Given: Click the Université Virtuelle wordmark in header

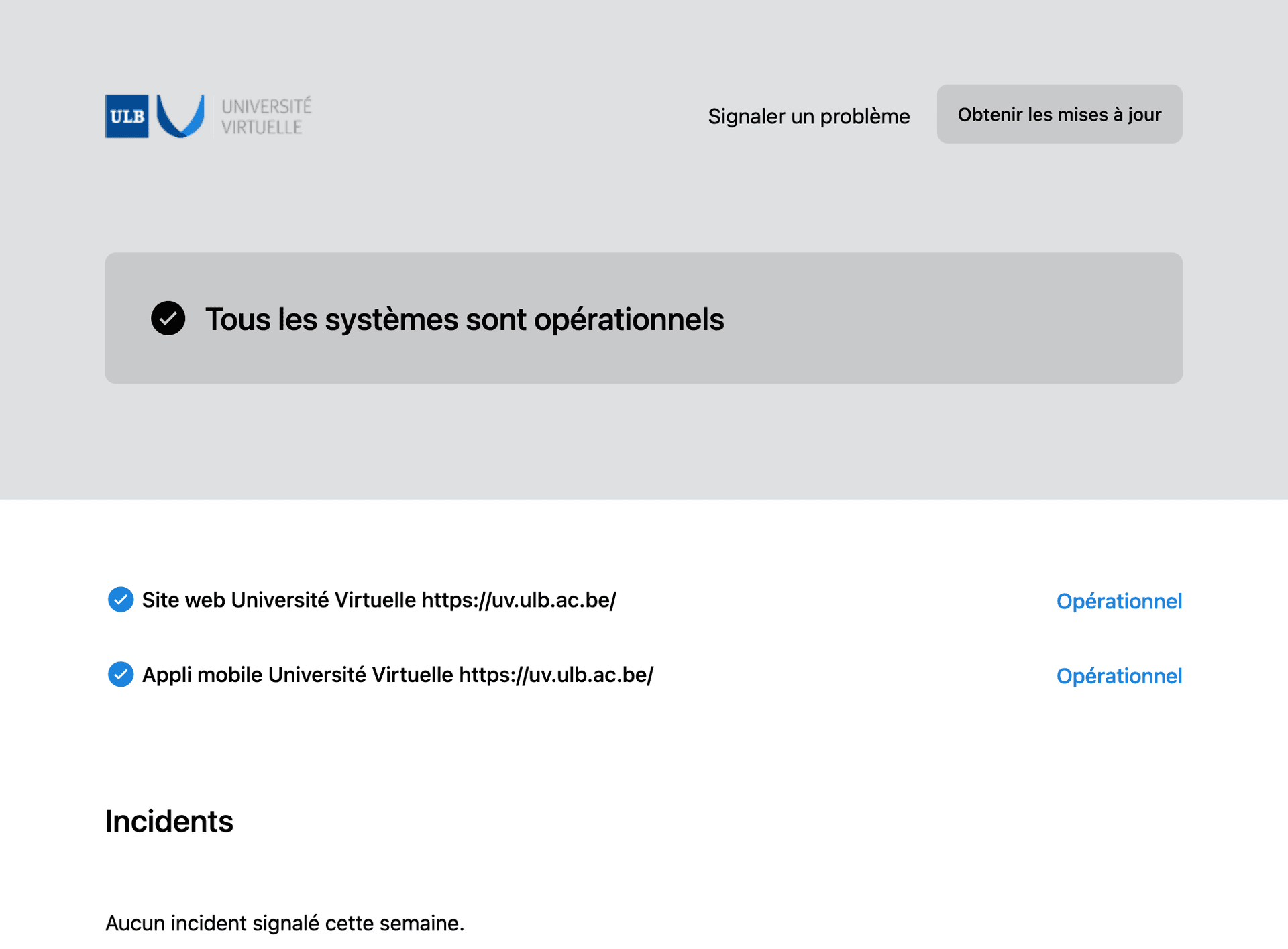Looking at the screenshot, I should [x=266, y=116].
